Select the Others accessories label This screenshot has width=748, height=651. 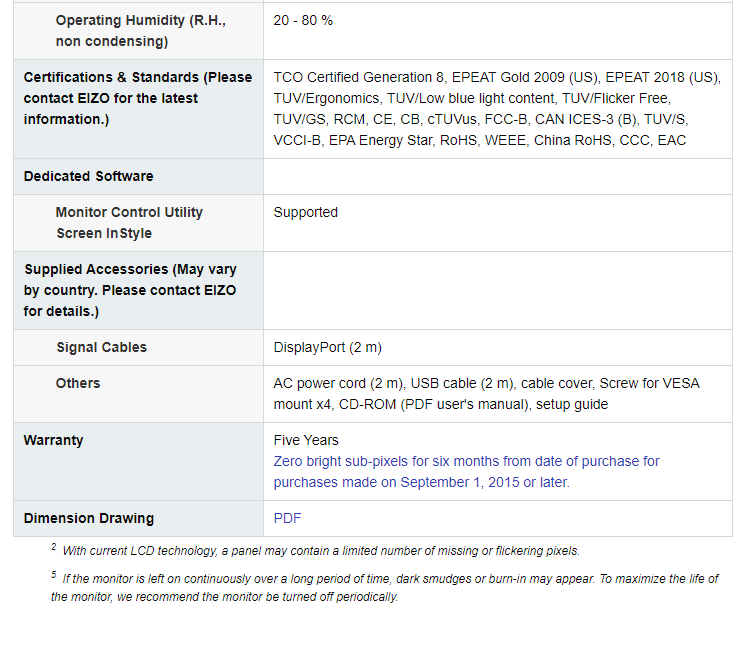pos(78,383)
